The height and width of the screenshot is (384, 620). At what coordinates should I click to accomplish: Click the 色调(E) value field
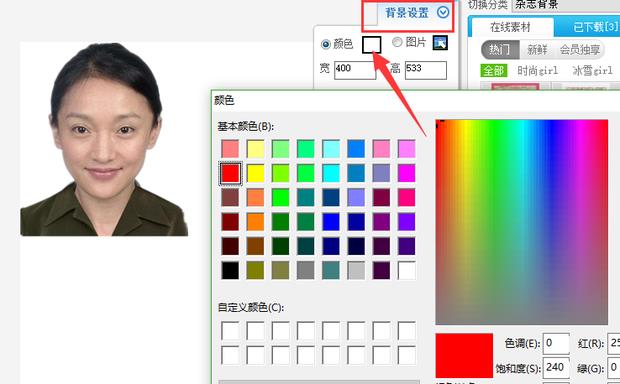point(556,343)
